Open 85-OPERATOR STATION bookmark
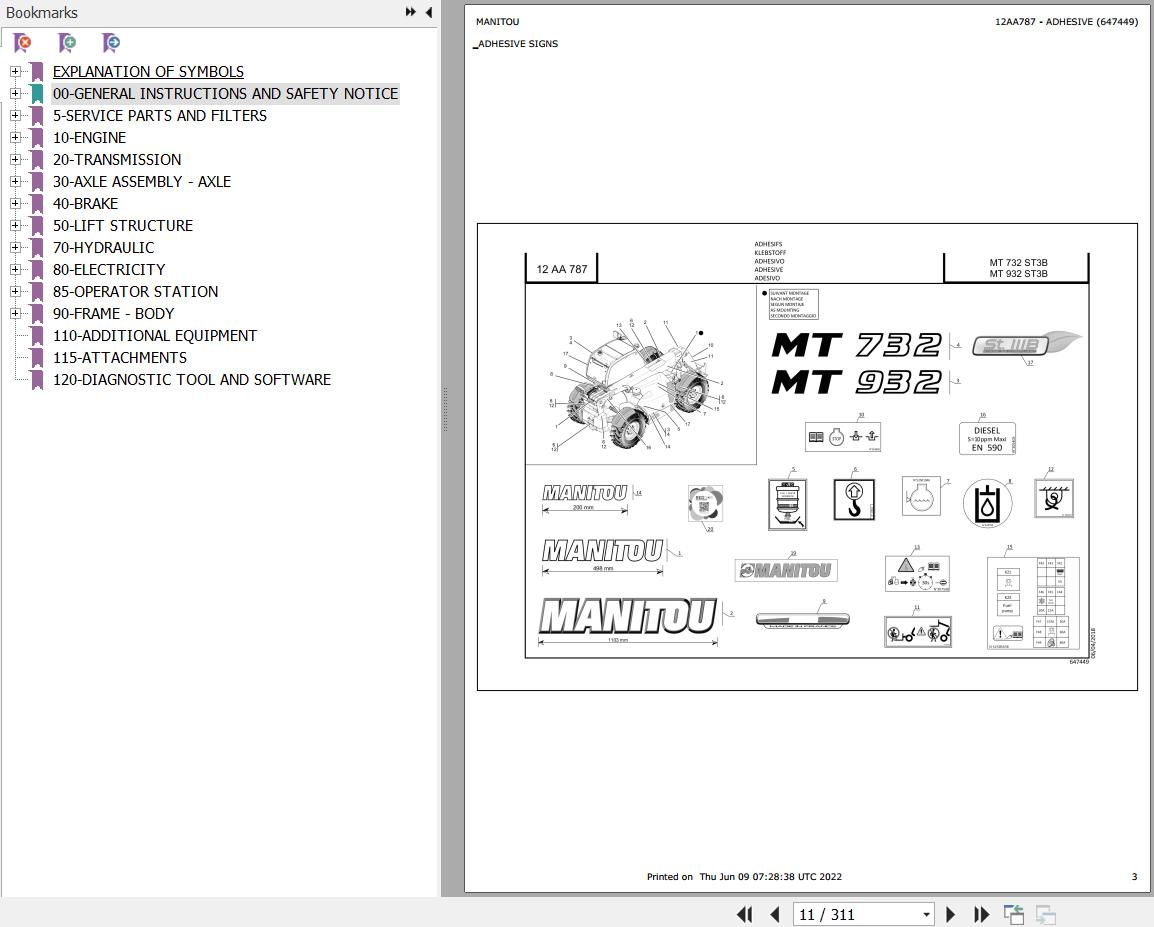Image resolution: width=1154 pixels, height=927 pixels. 135,291
